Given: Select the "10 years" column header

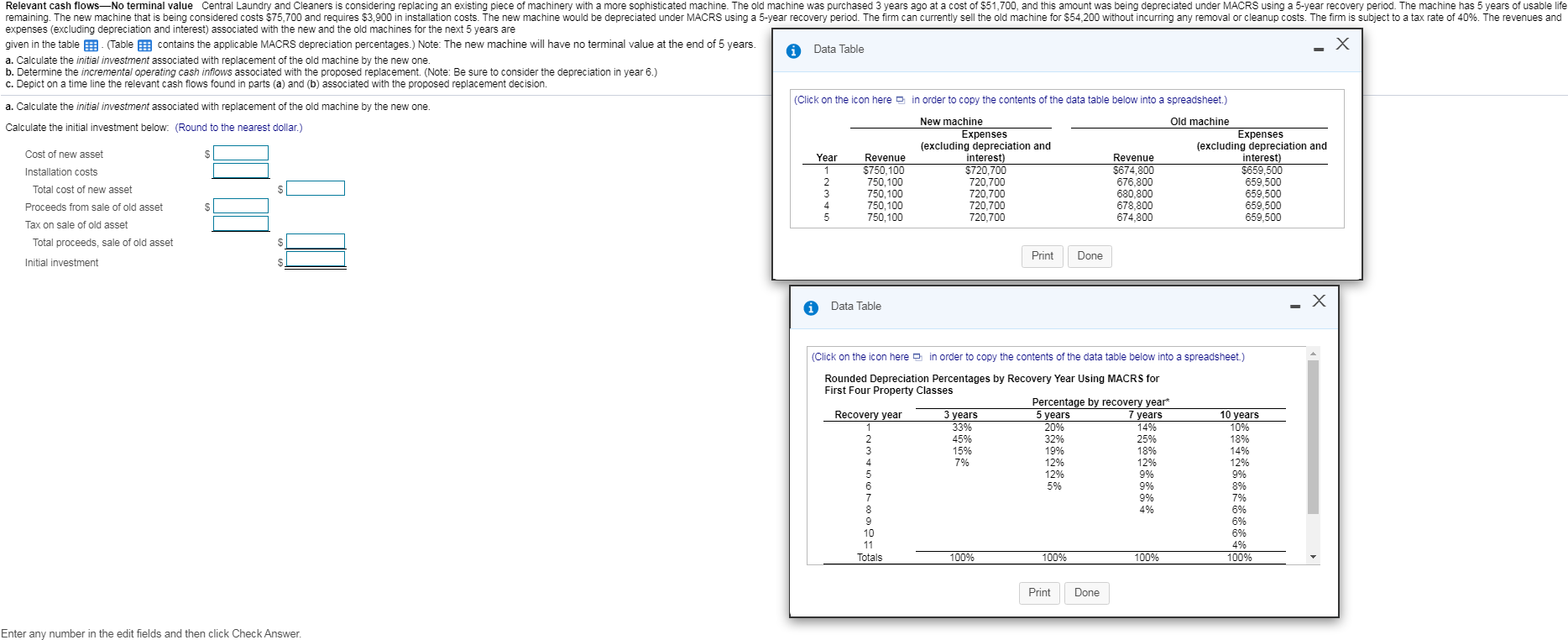Looking at the screenshot, I should coord(1239,415).
